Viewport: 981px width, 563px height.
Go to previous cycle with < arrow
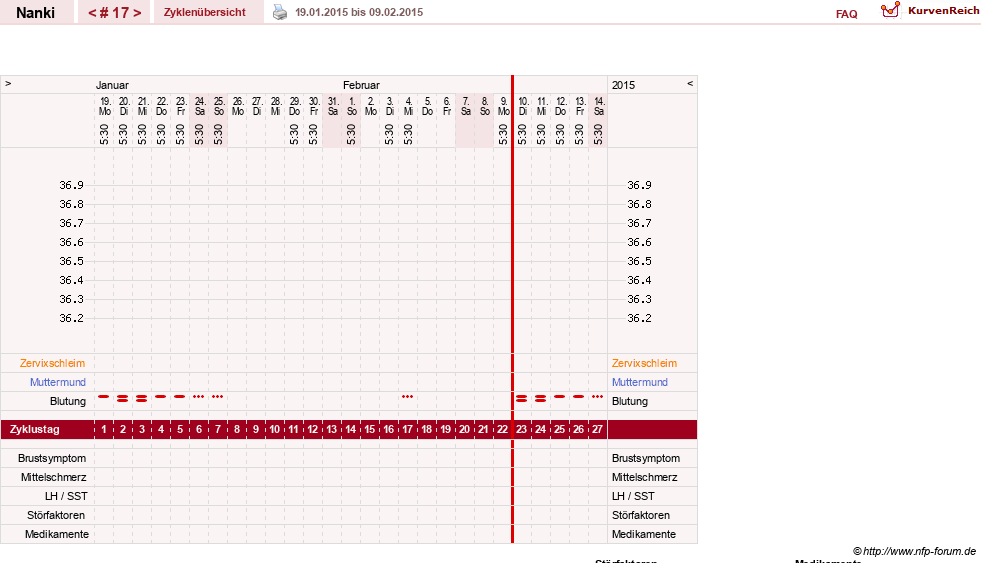[92, 13]
